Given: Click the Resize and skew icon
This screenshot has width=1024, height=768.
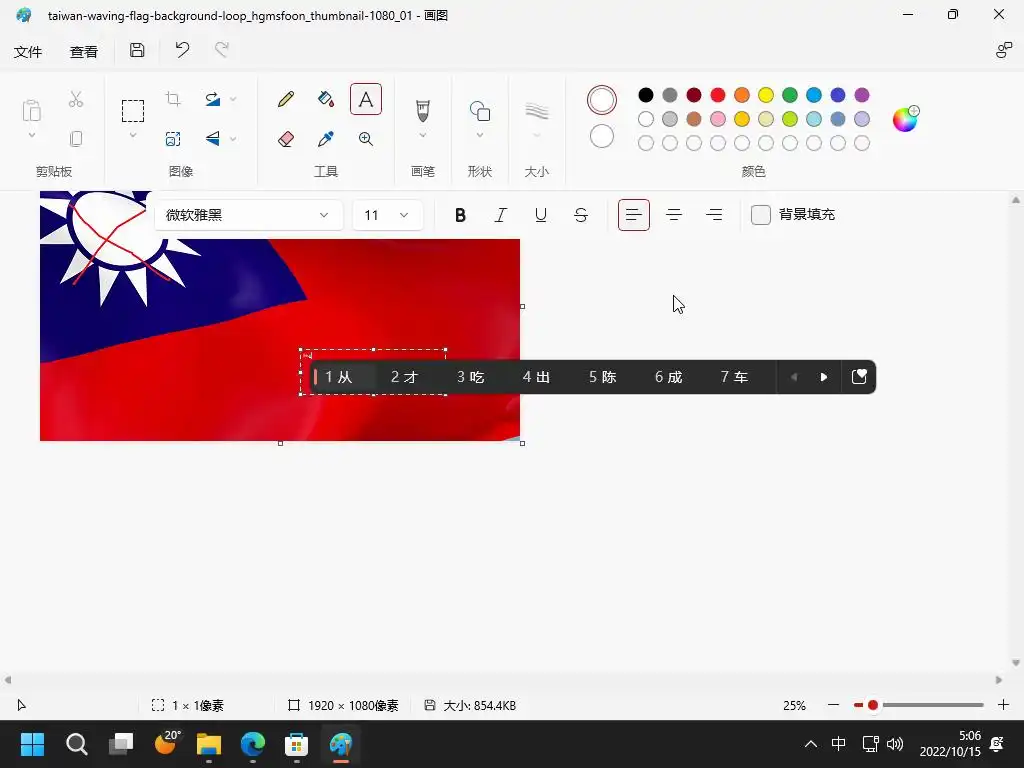Looking at the screenshot, I should (x=173, y=138).
